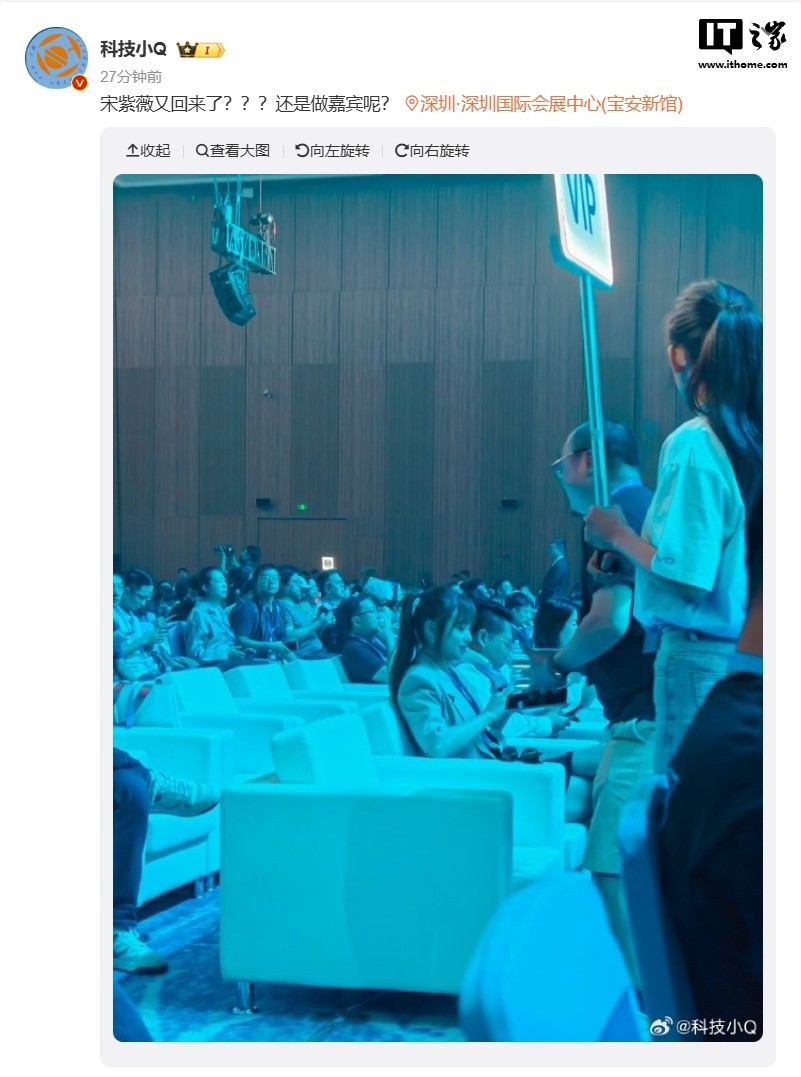The height and width of the screenshot is (1077, 801).
Task: Open the 科技小Q profile avatar
Action: pos(56,58)
